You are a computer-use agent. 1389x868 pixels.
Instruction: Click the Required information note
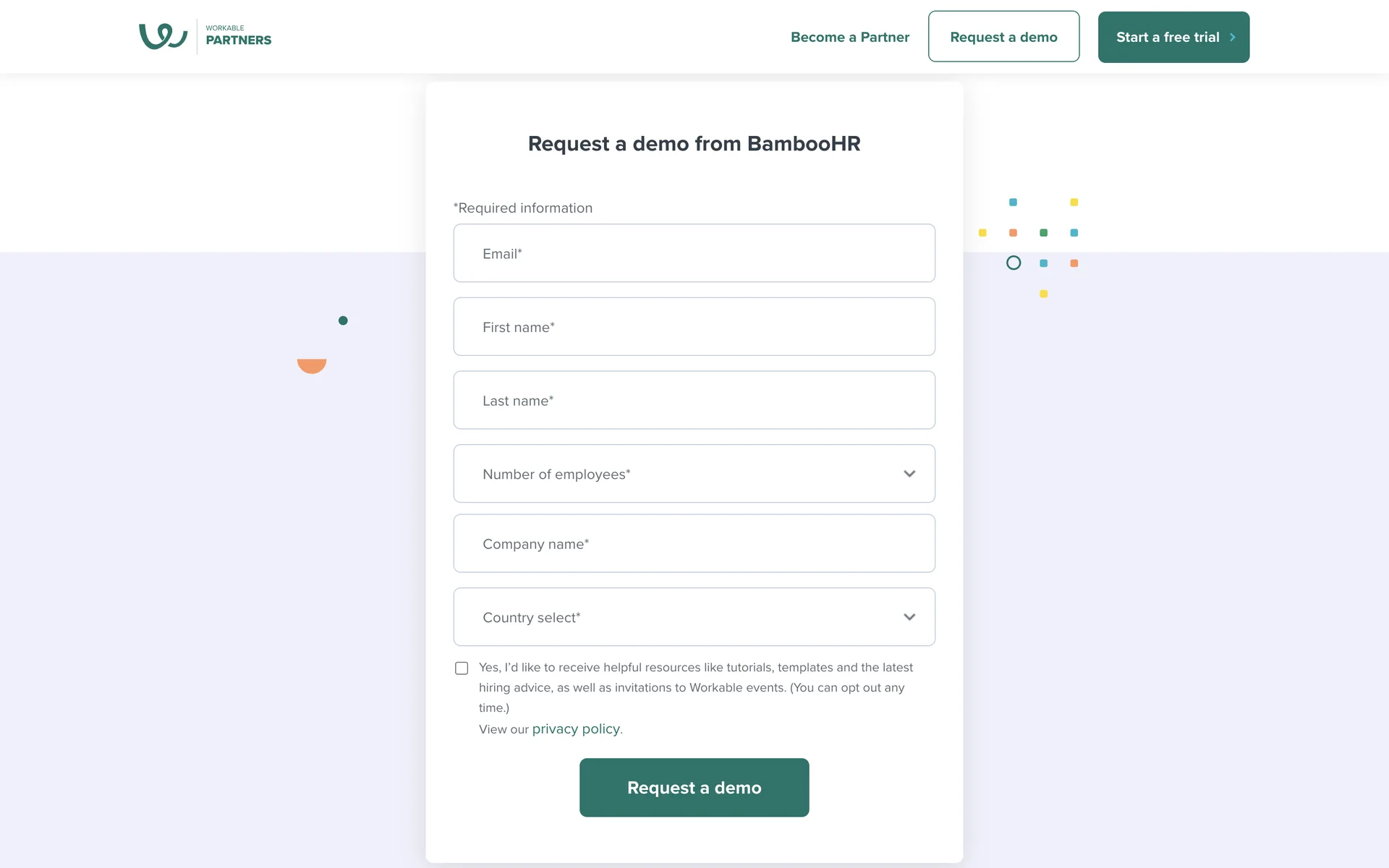[523, 208]
